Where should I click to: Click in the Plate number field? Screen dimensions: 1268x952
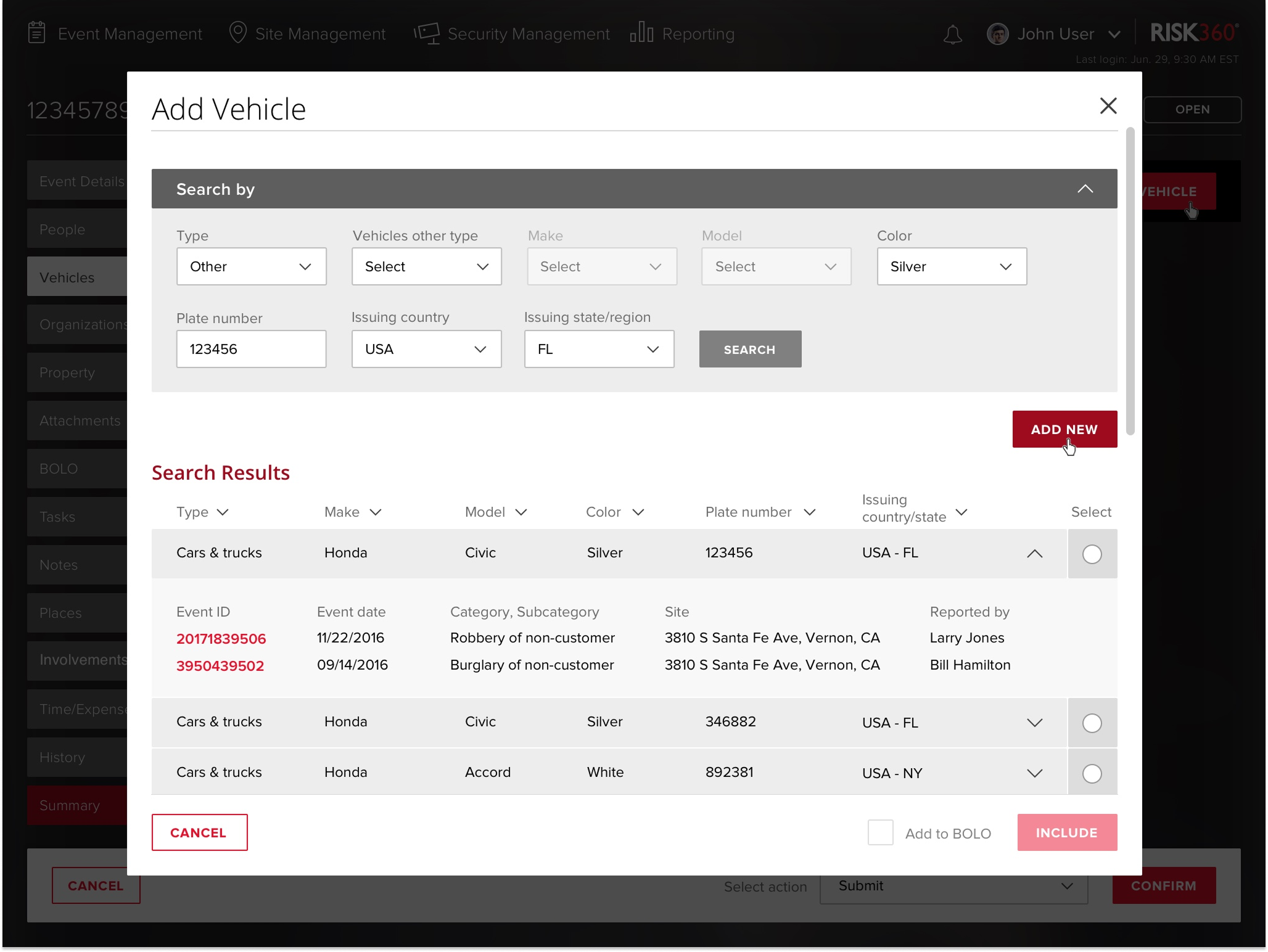click(x=251, y=349)
